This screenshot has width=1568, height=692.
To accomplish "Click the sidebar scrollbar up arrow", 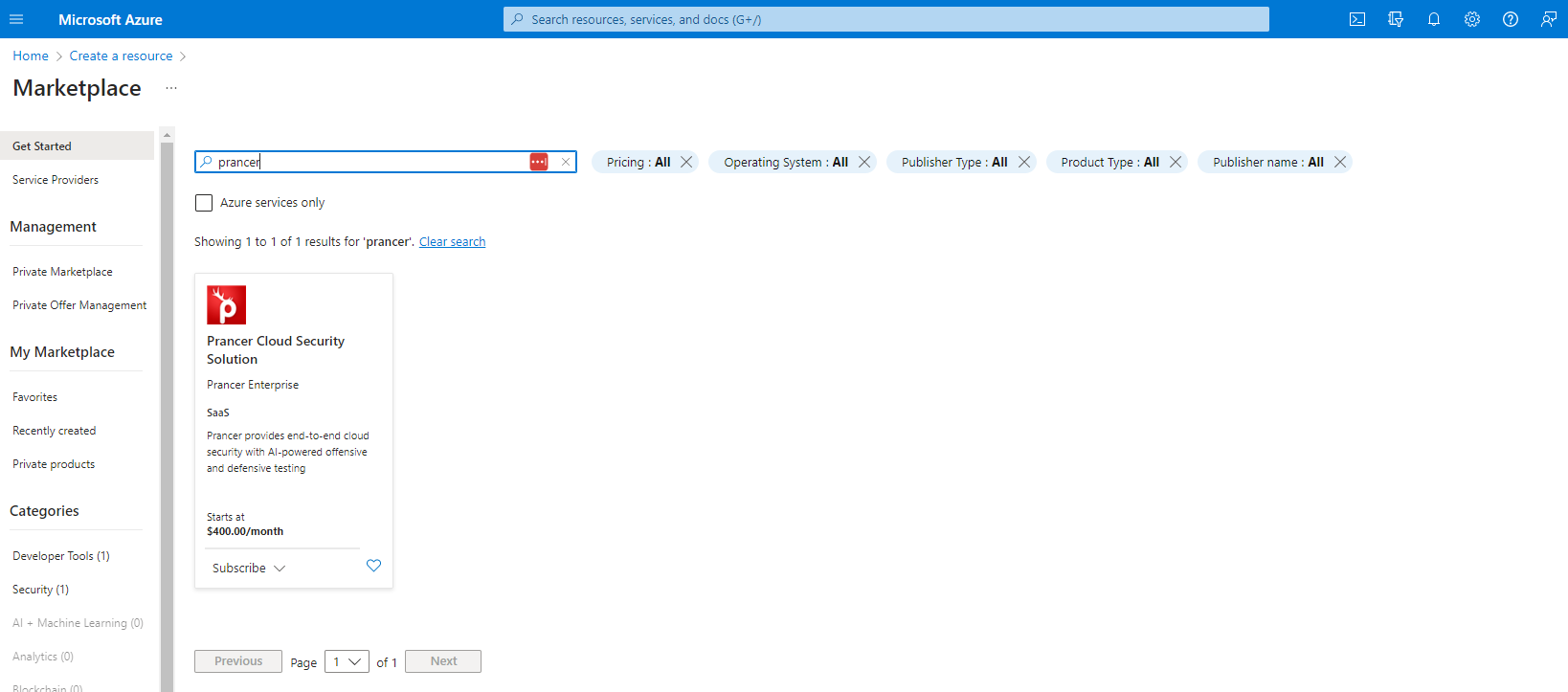I will pos(167,134).
